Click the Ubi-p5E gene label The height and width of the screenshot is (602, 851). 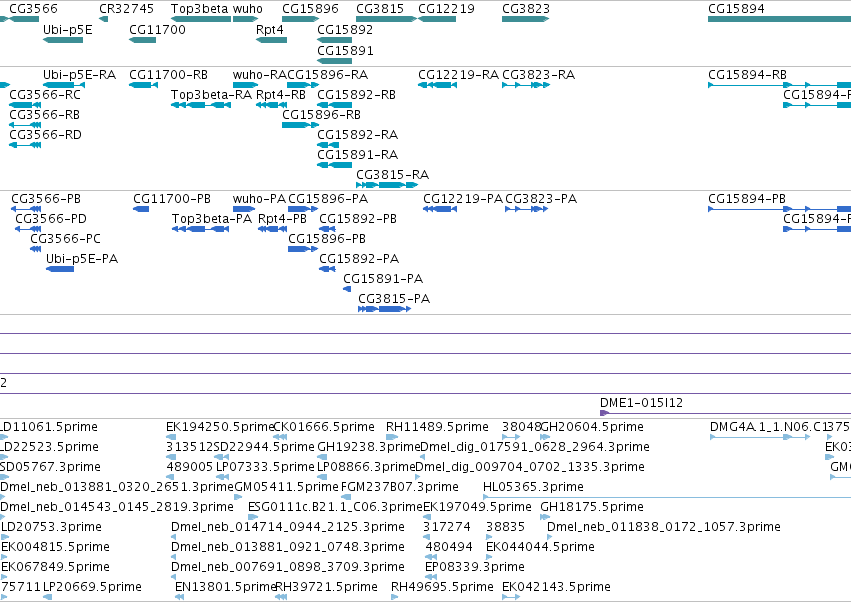pyautogui.click(x=67, y=30)
